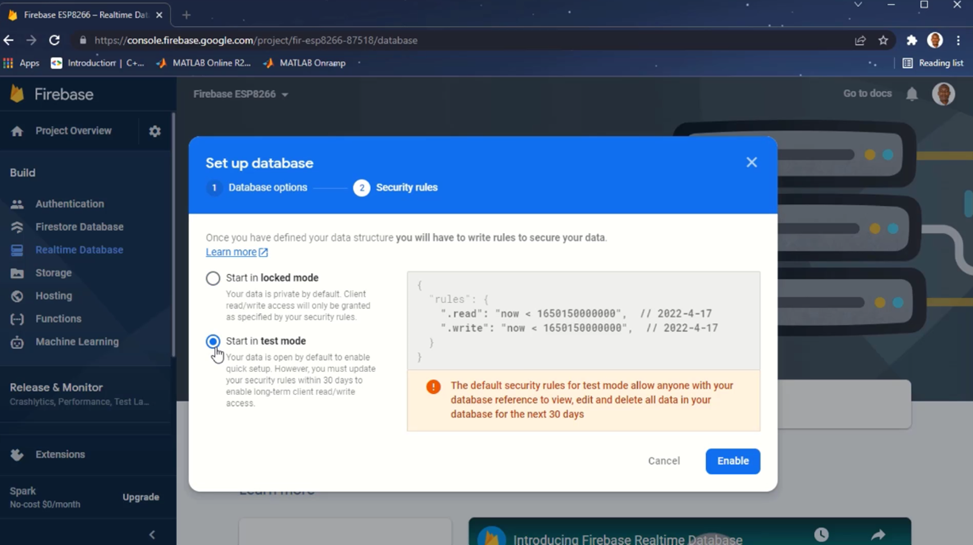Select Start in test mode radio
The image size is (973, 545).
tap(213, 341)
